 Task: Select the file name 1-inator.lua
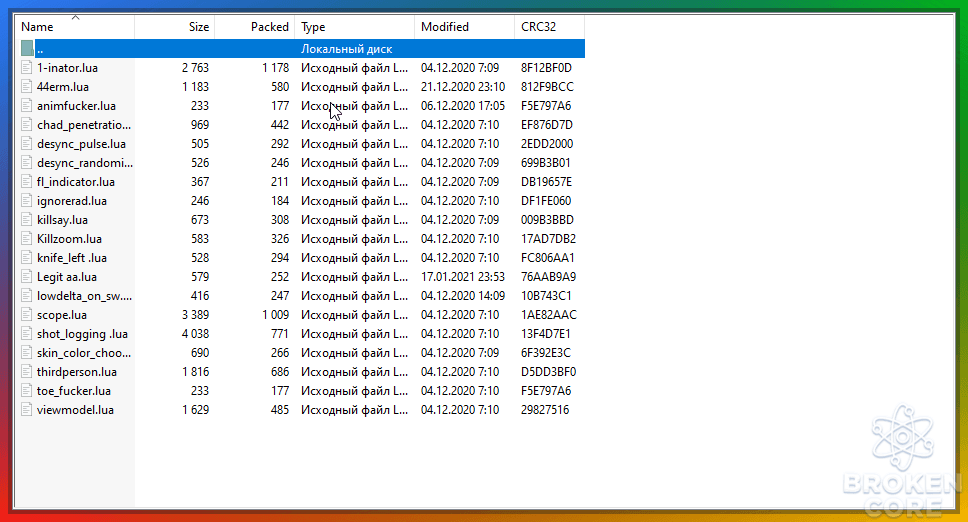(67, 68)
